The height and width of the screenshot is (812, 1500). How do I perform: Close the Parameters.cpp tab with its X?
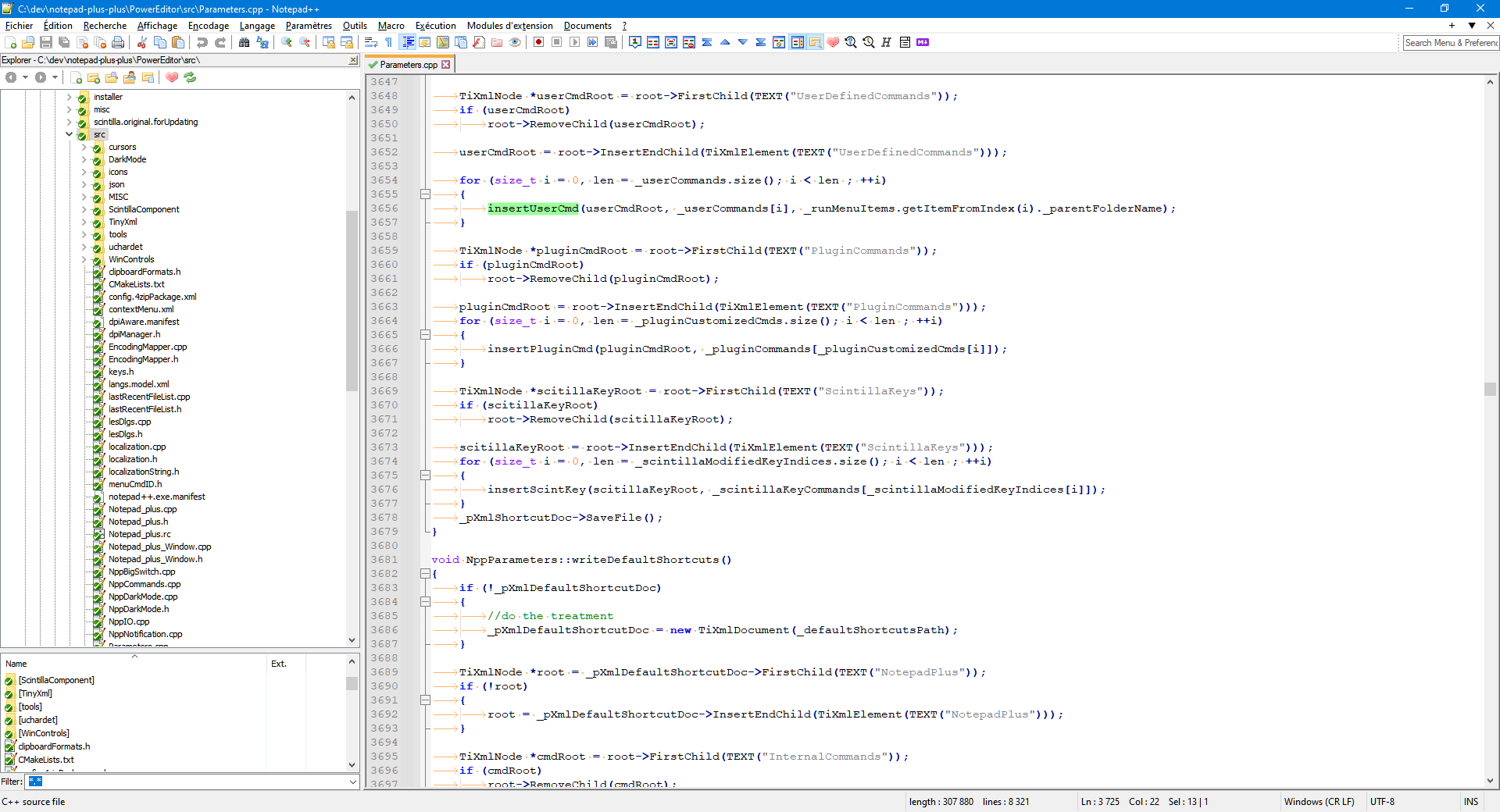tap(446, 65)
